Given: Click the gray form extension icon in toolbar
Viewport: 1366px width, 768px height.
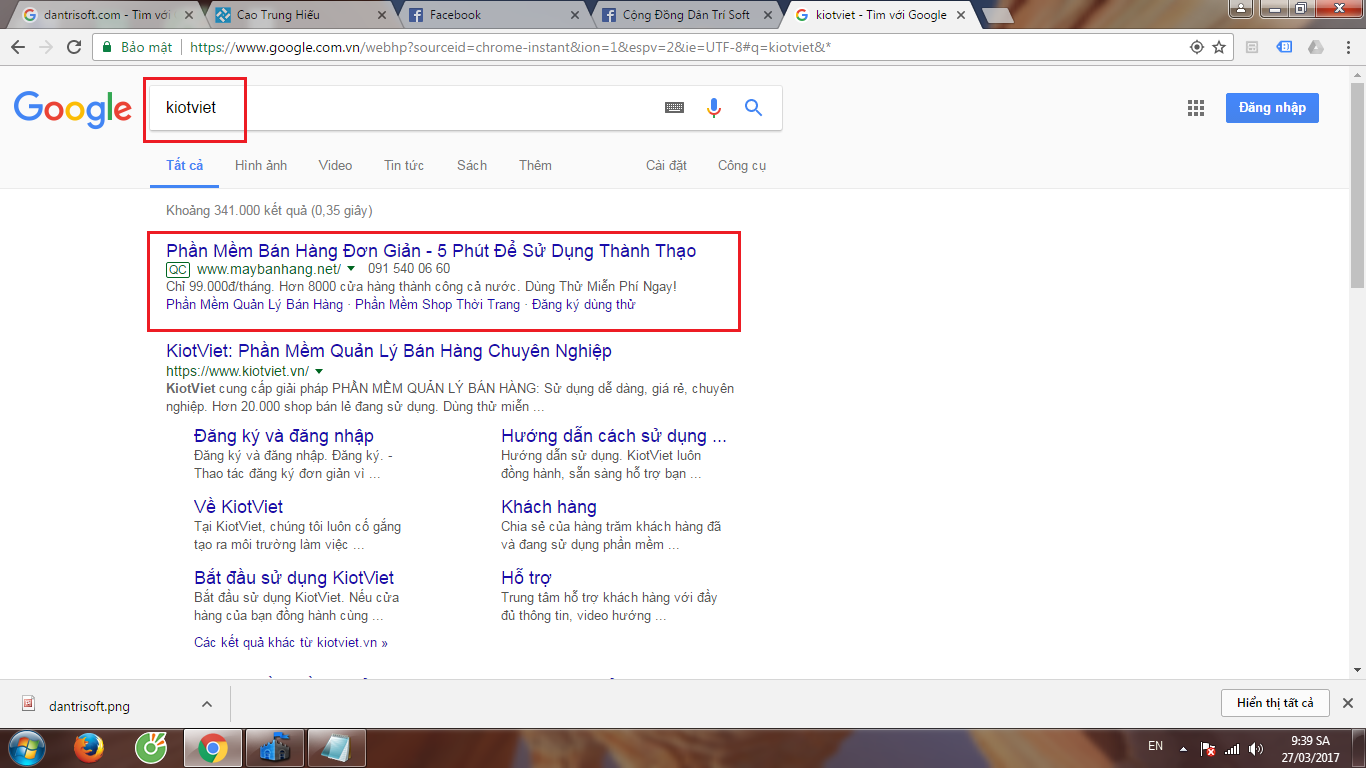Looking at the screenshot, I should (x=1253, y=47).
